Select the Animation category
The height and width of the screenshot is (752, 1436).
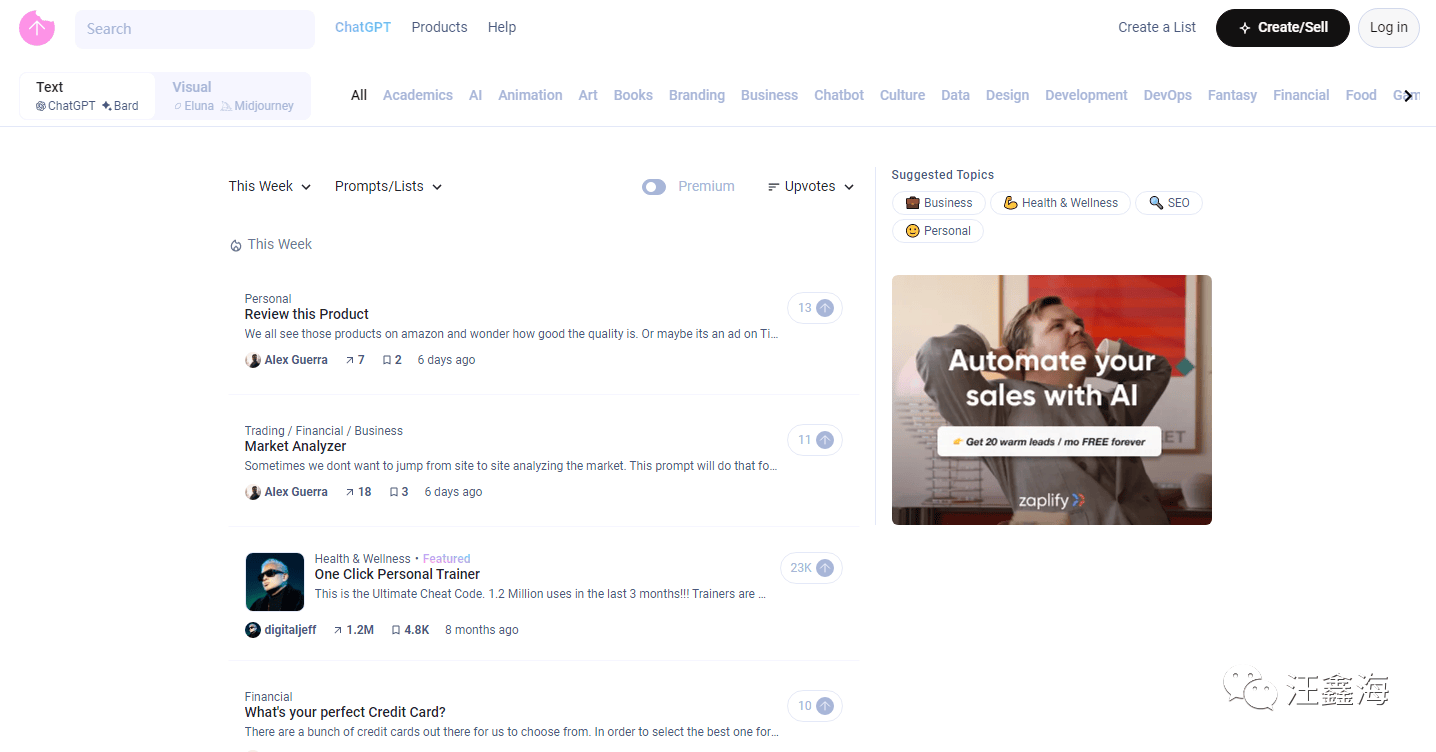pos(530,95)
